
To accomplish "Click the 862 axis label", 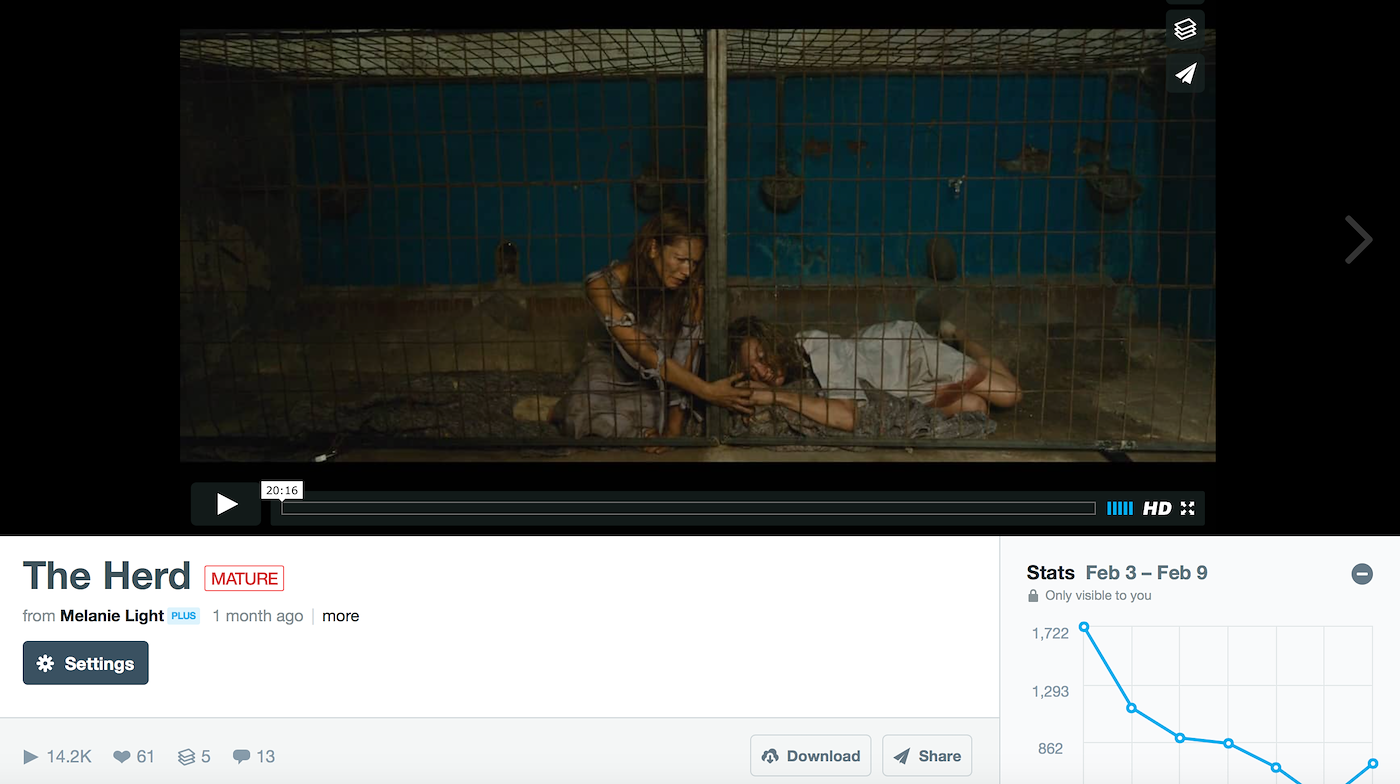I will point(1050,748).
